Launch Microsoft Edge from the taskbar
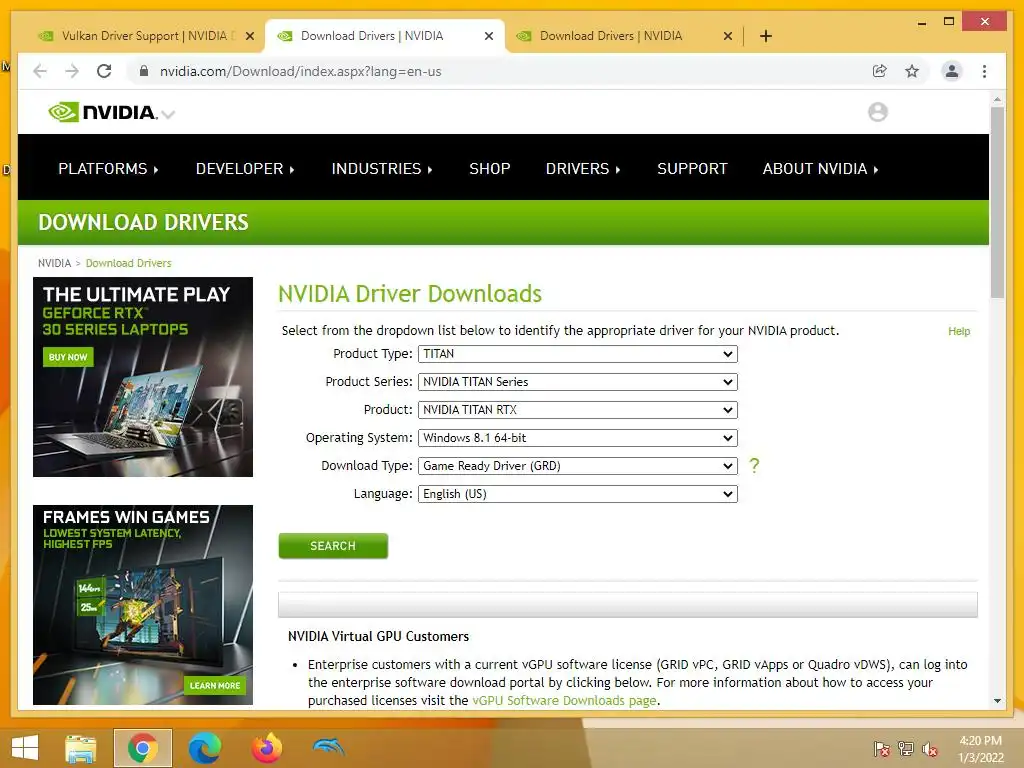The image size is (1024, 768). [204, 748]
